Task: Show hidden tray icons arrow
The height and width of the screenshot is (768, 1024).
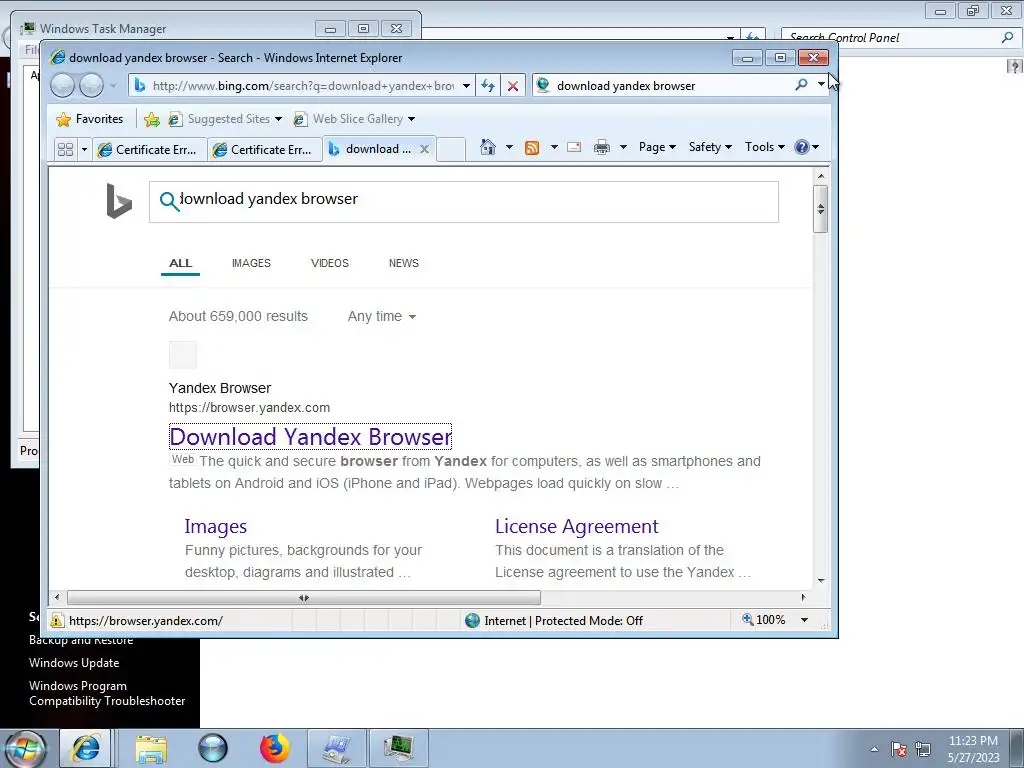Action: (x=874, y=749)
